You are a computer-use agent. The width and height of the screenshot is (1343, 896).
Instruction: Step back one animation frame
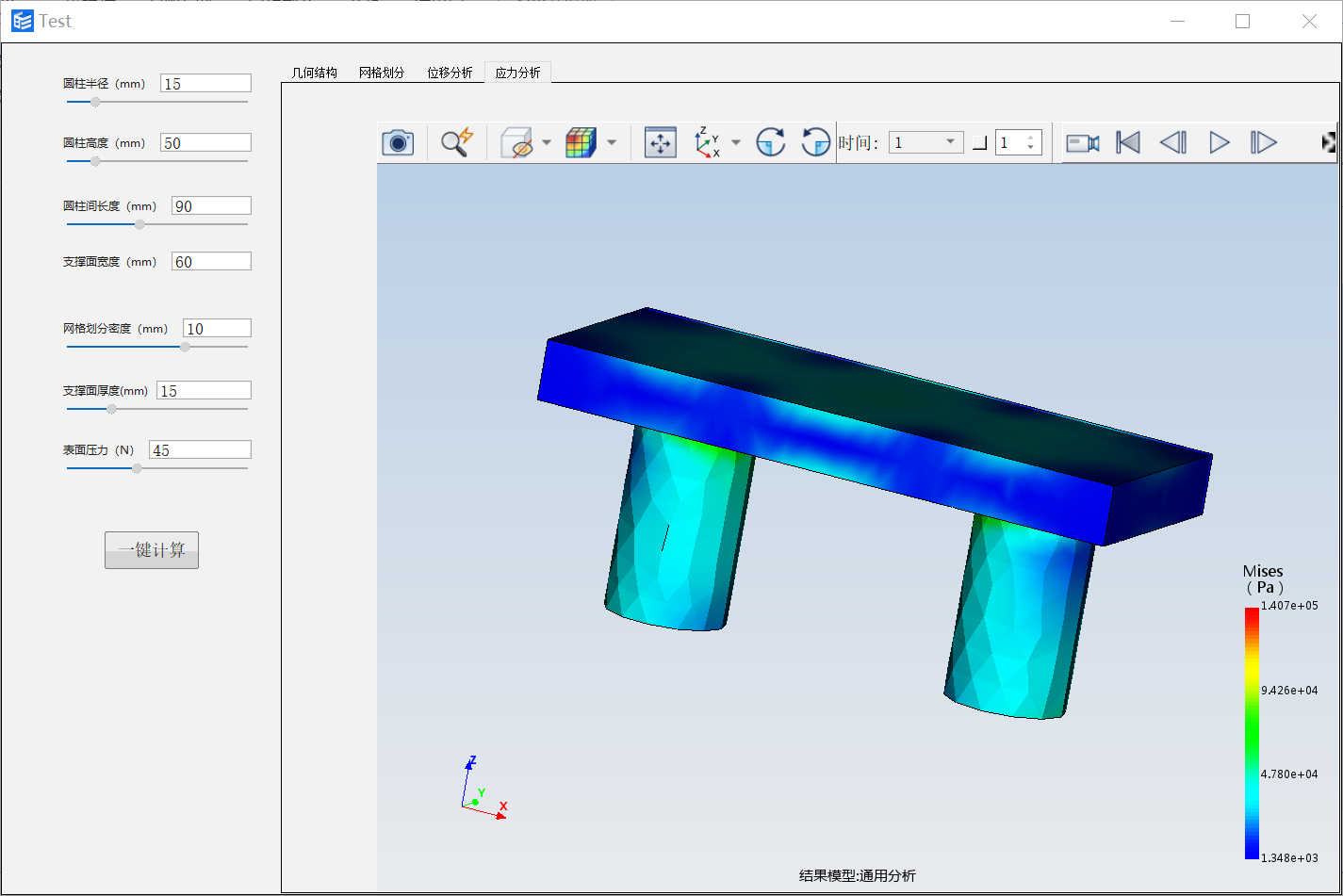click(1173, 142)
